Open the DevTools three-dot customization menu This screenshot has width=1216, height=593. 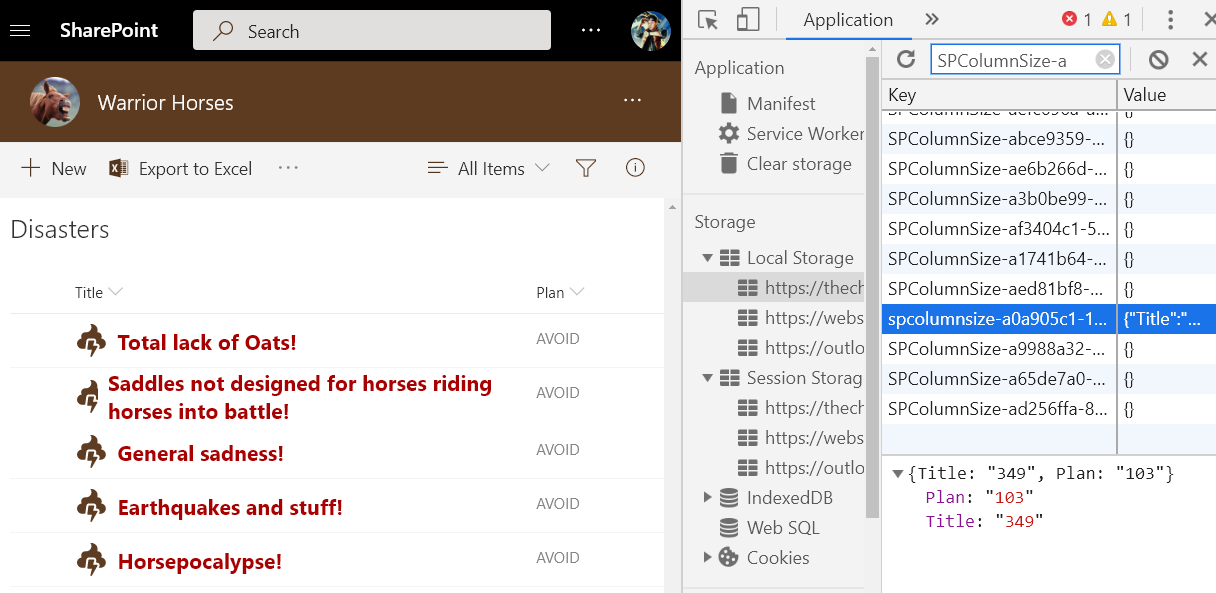[x=1170, y=19]
